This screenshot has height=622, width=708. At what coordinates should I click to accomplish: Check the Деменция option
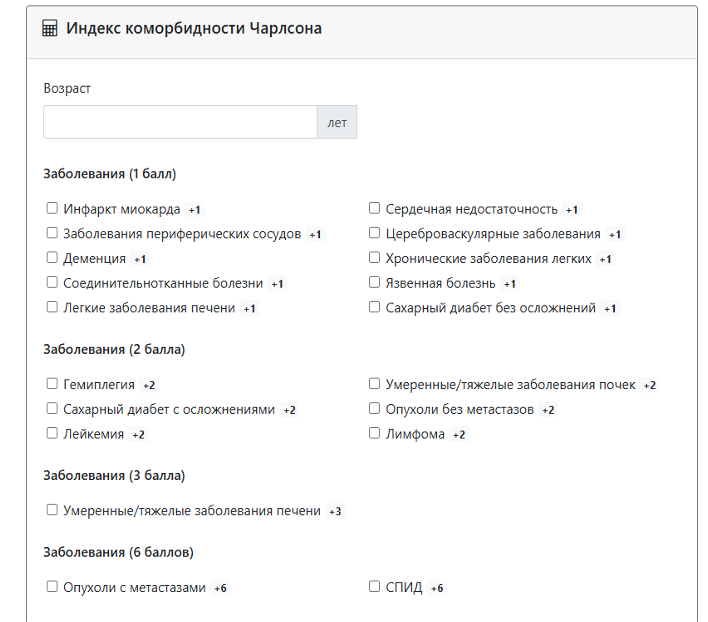coord(52,257)
